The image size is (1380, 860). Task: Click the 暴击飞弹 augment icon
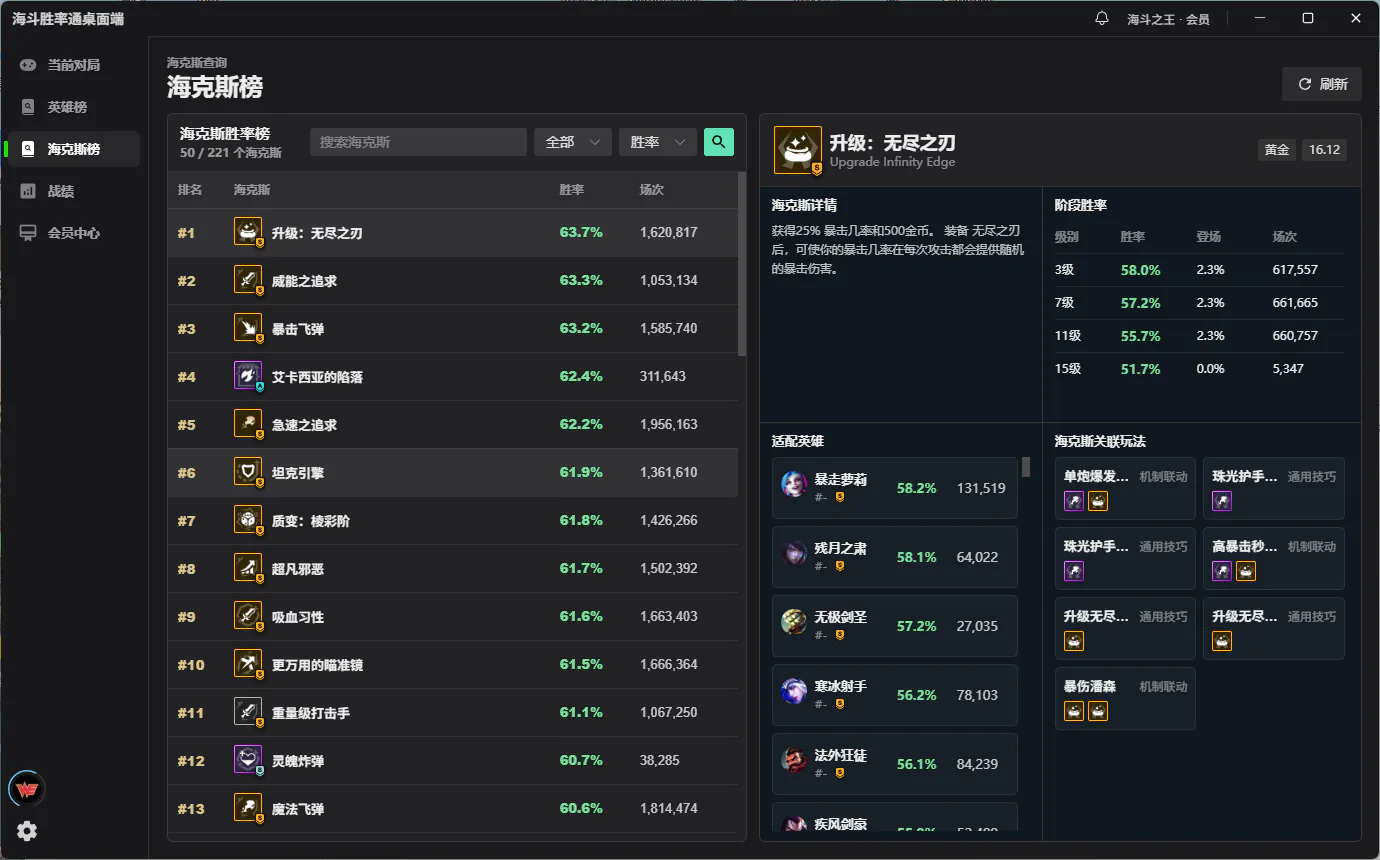248,328
